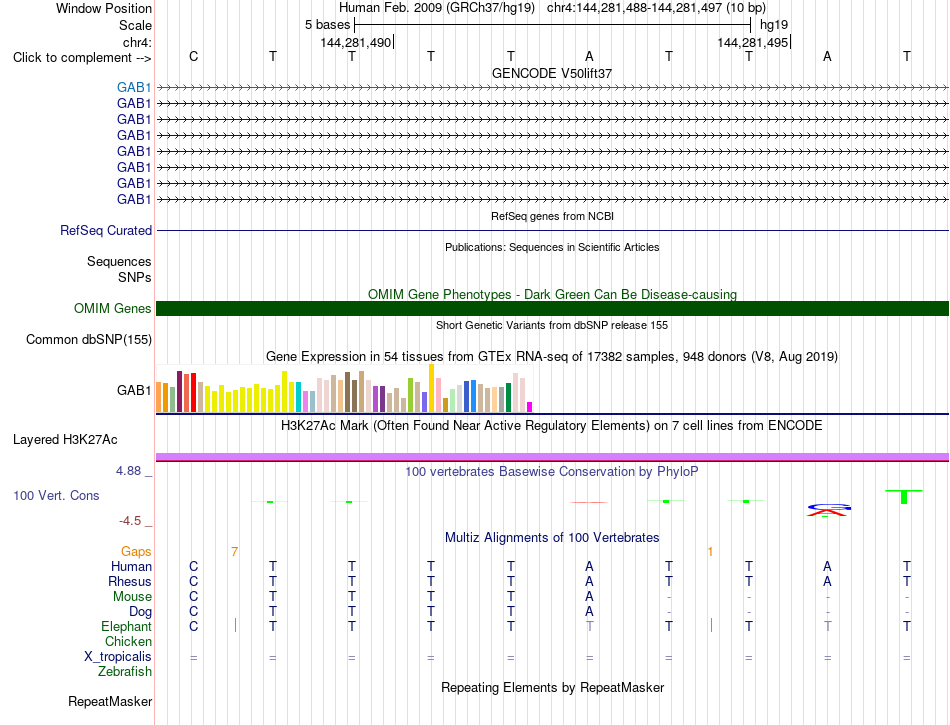Select the Mouse alignment row label
This screenshot has height=725, width=950.
(133, 597)
